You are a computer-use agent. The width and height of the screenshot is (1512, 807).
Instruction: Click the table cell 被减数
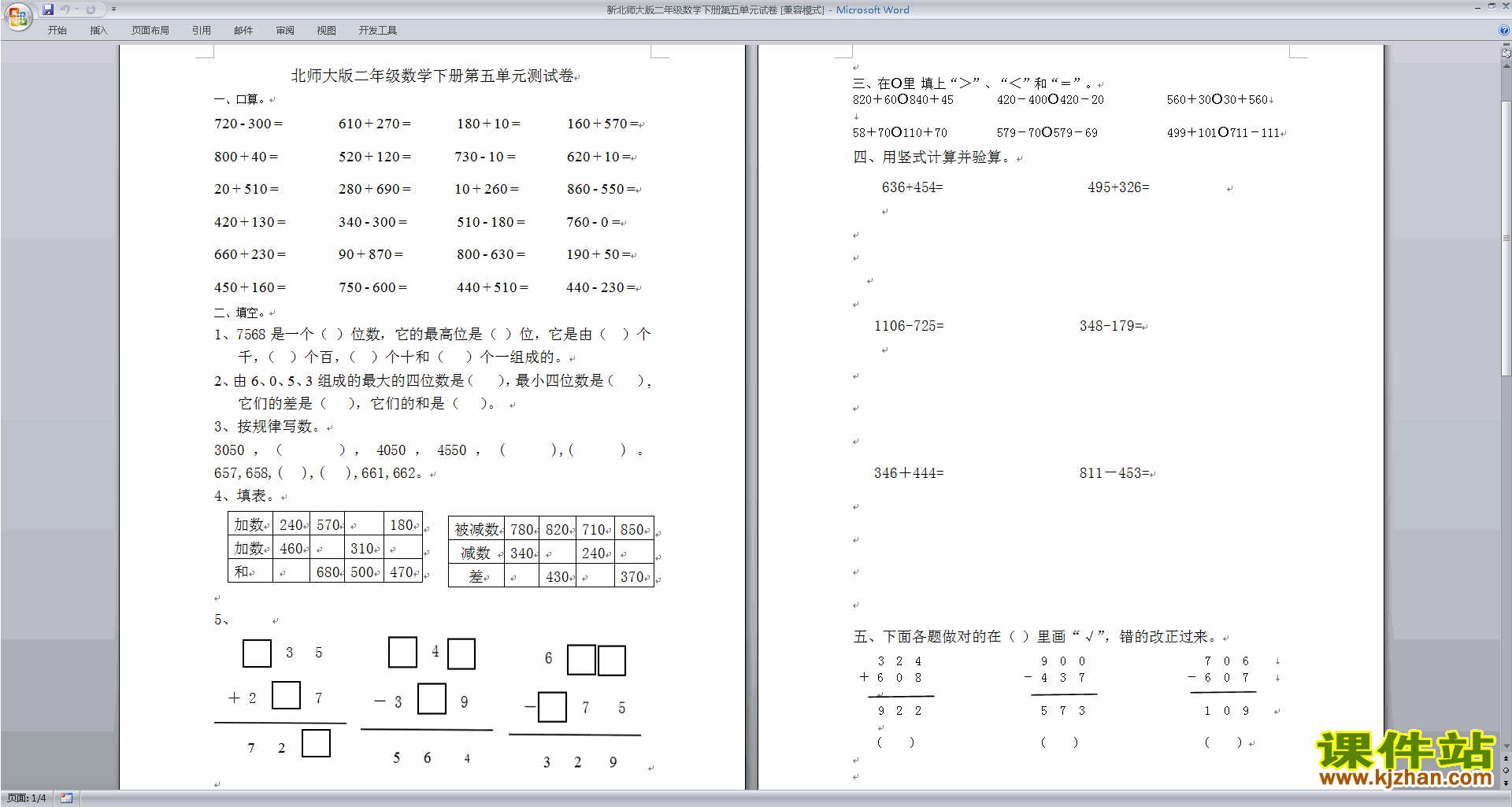[476, 529]
